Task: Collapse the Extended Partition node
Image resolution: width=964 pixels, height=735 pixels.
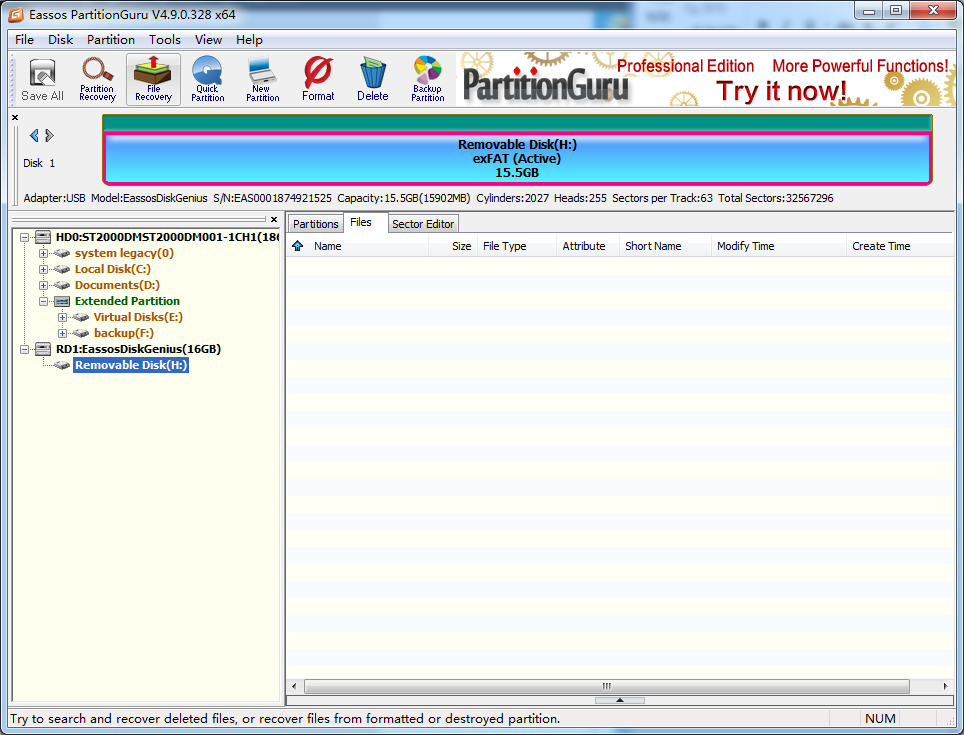Action: 43,301
